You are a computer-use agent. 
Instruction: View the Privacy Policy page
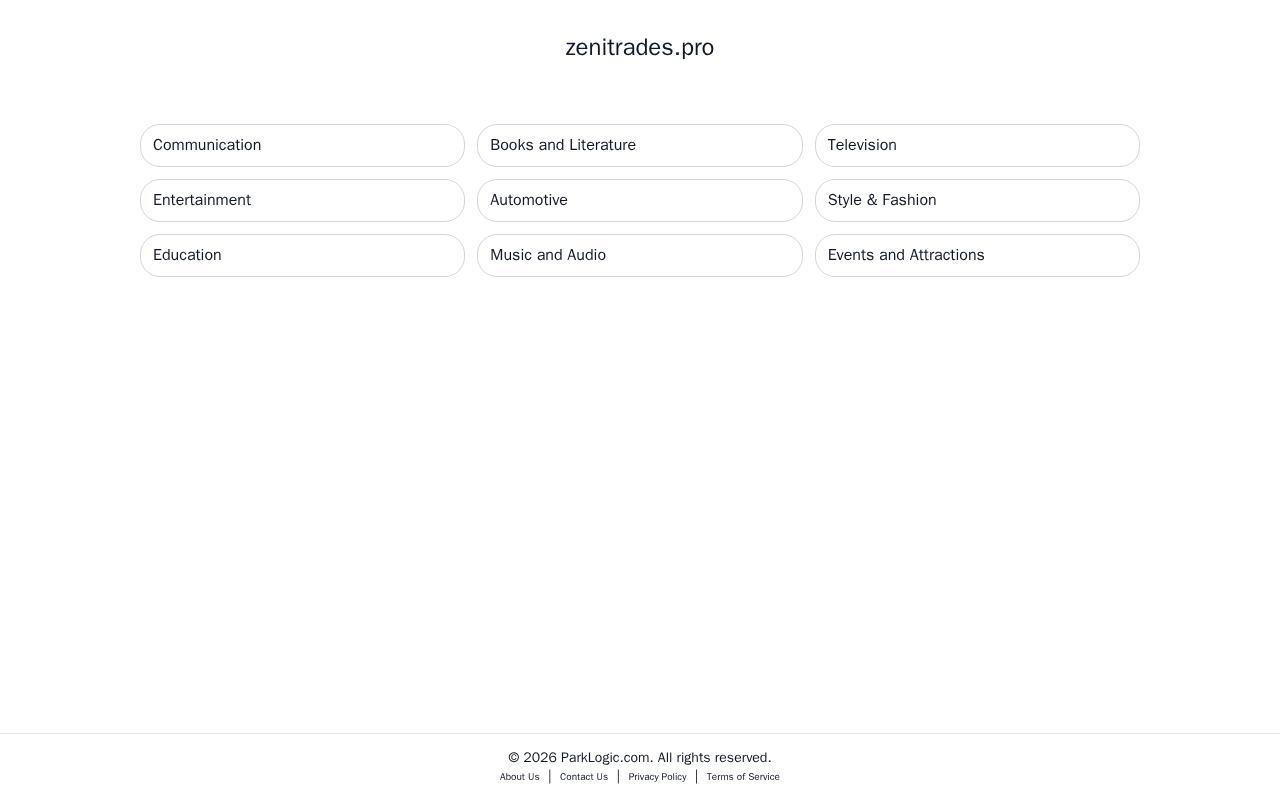[x=657, y=777]
